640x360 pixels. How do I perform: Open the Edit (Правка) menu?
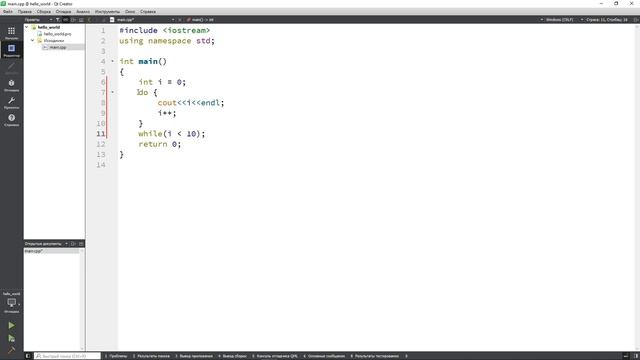pyautogui.click(x=25, y=11)
